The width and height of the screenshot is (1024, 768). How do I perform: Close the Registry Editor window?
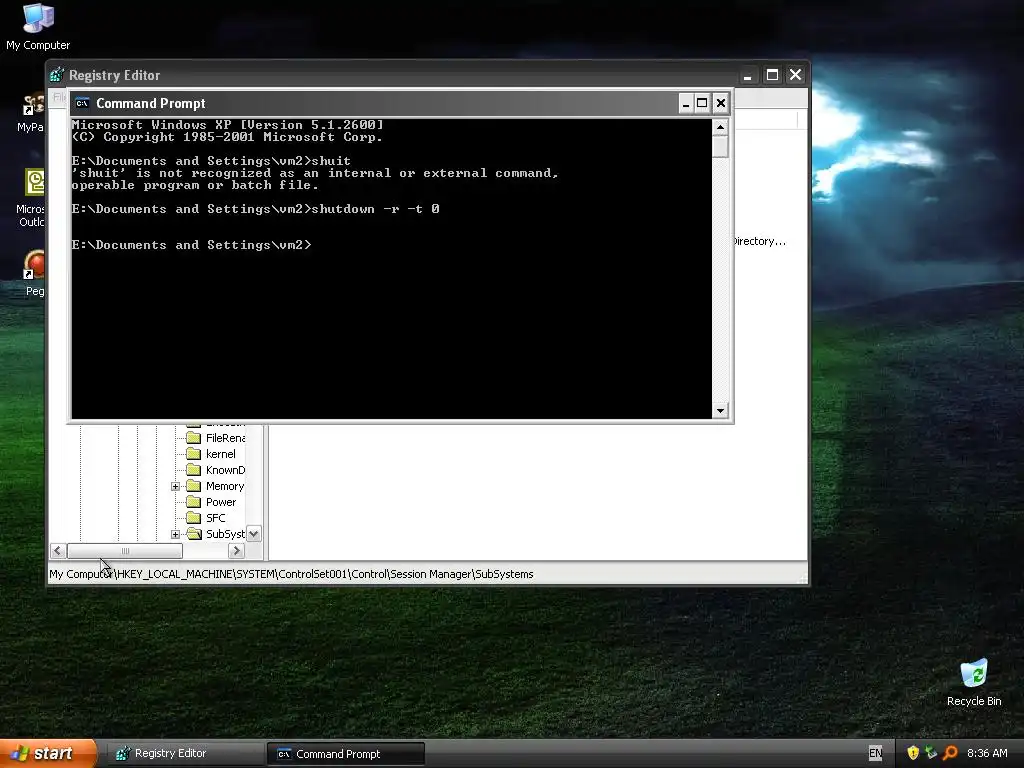pos(795,75)
